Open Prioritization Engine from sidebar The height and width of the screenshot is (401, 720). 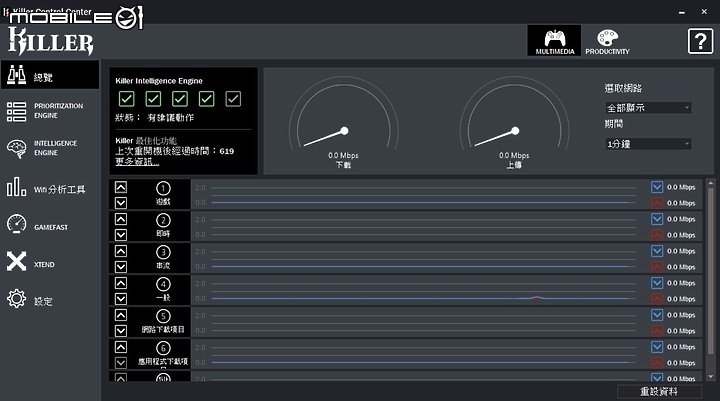click(50, 111)
